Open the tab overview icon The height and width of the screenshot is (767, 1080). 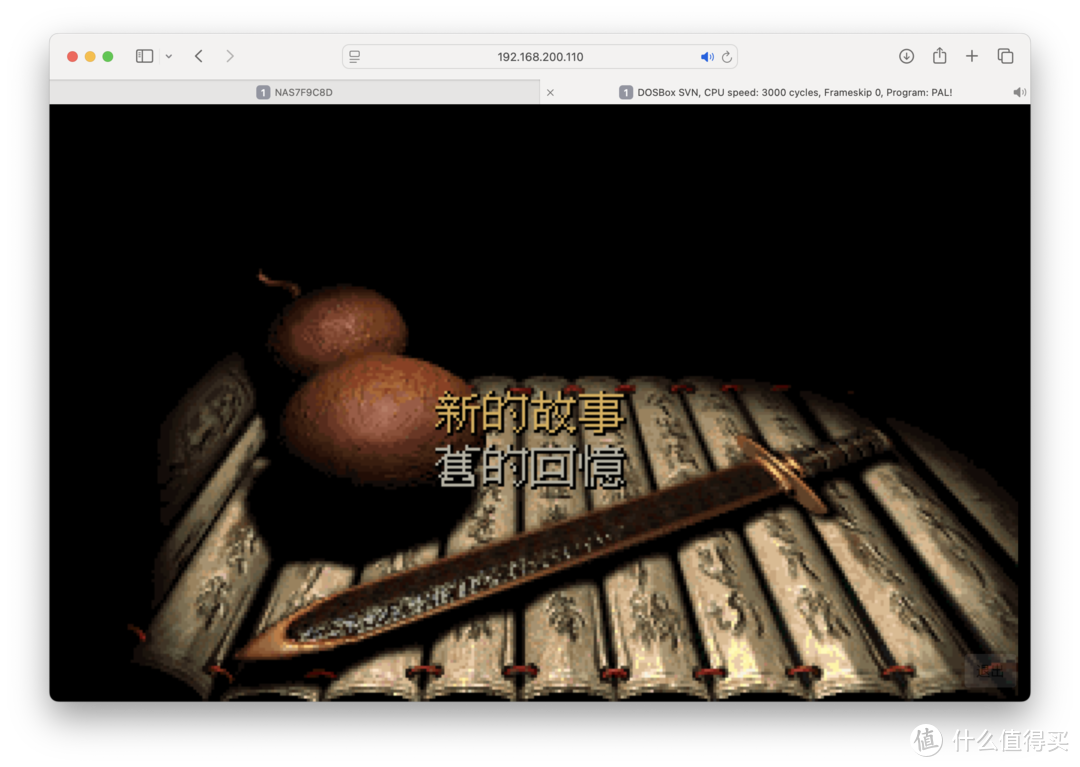pyautogui.click(x=1005, y=56)
